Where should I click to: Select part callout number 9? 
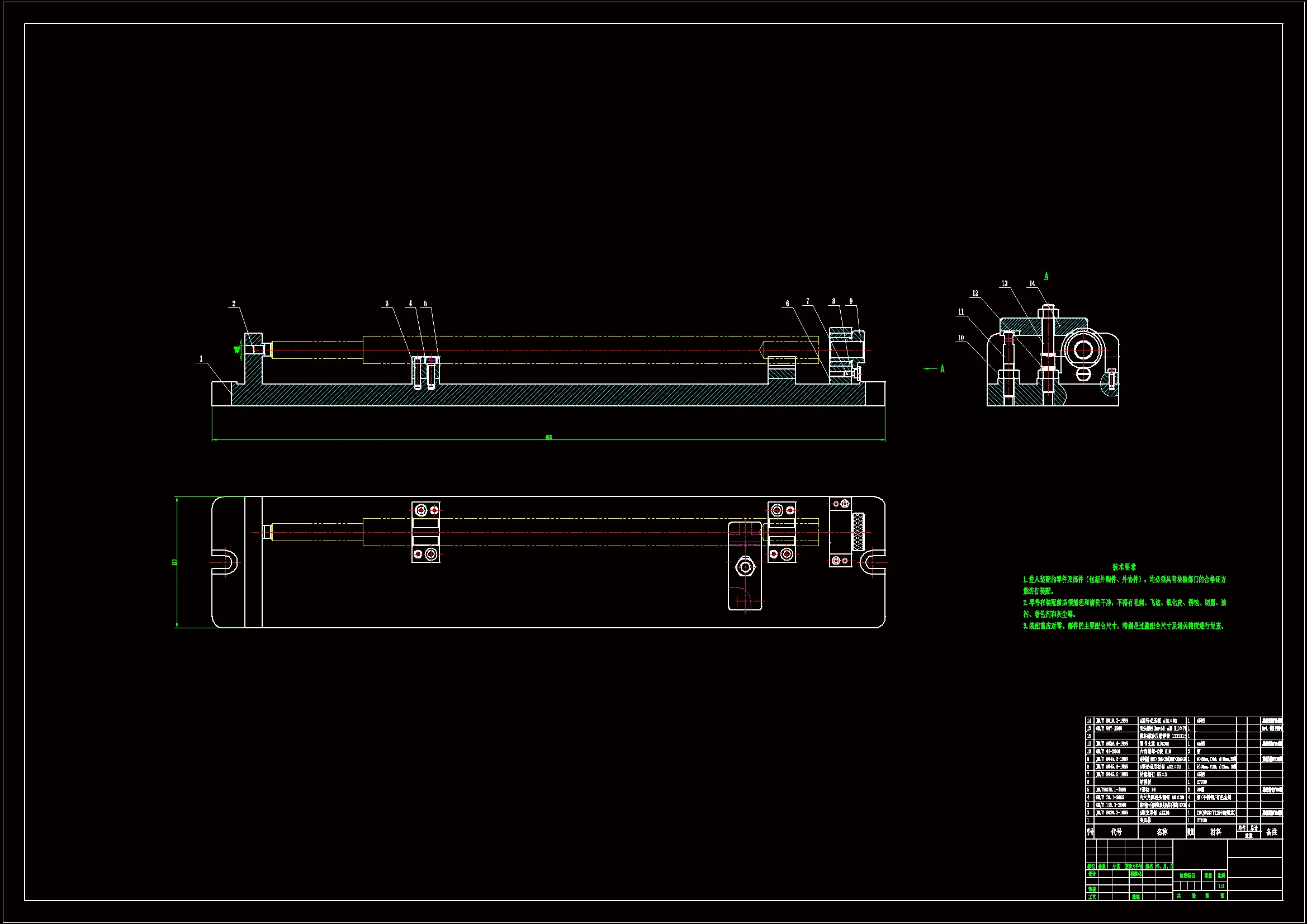[x=851, y=301]
